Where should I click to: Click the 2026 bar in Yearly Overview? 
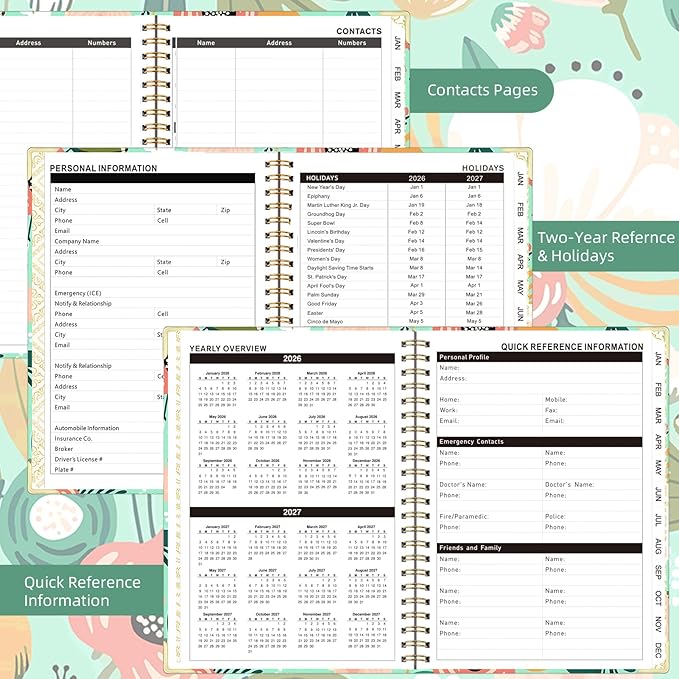(292, 359)
